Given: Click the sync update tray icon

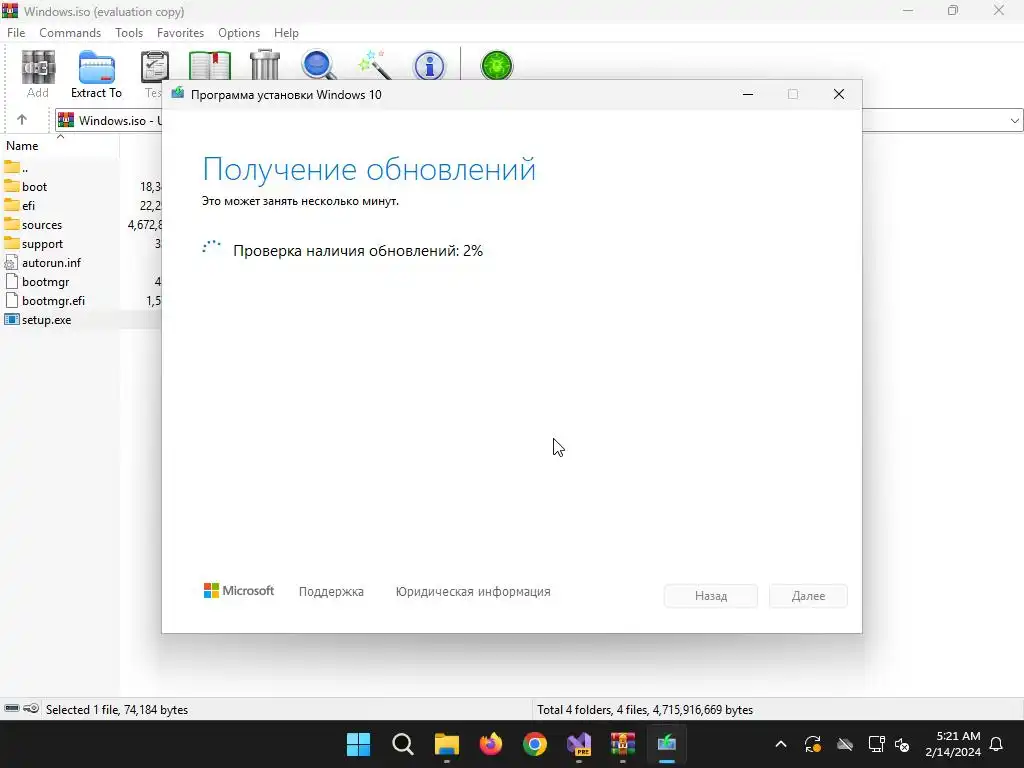Looking at the screenshot, I should (x=813, y=744).
